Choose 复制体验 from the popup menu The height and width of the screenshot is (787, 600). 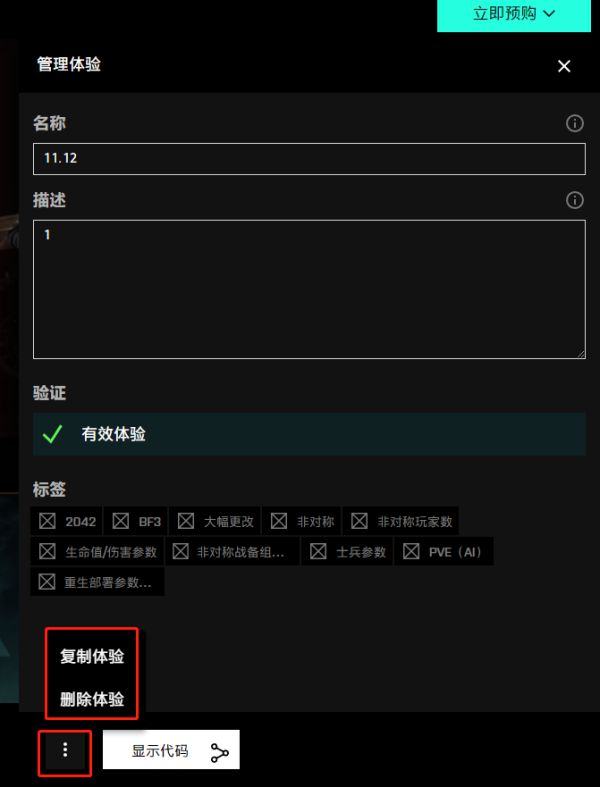click(x=92, y=656)
